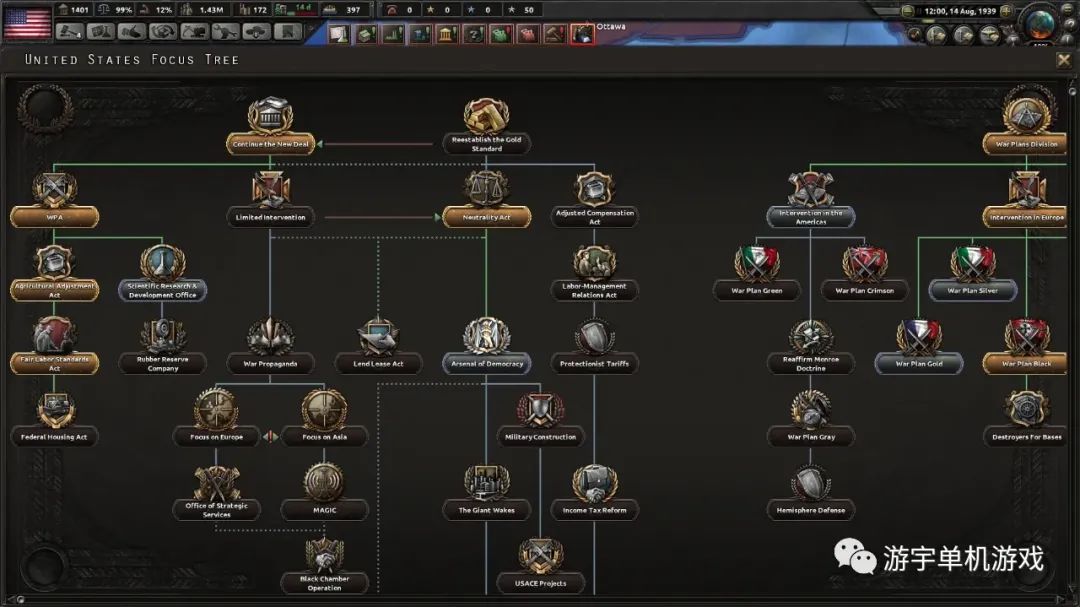Screen dimensions: 1080x607
Task: Click the green bar chart alert icon
Action: point(393,34)
